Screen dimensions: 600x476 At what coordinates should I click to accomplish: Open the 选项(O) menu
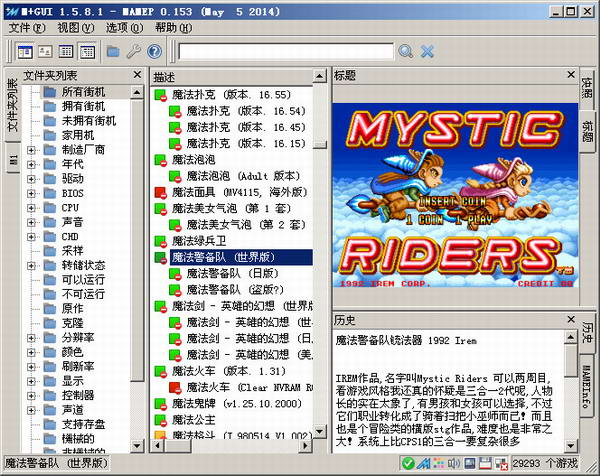[125, 28]
